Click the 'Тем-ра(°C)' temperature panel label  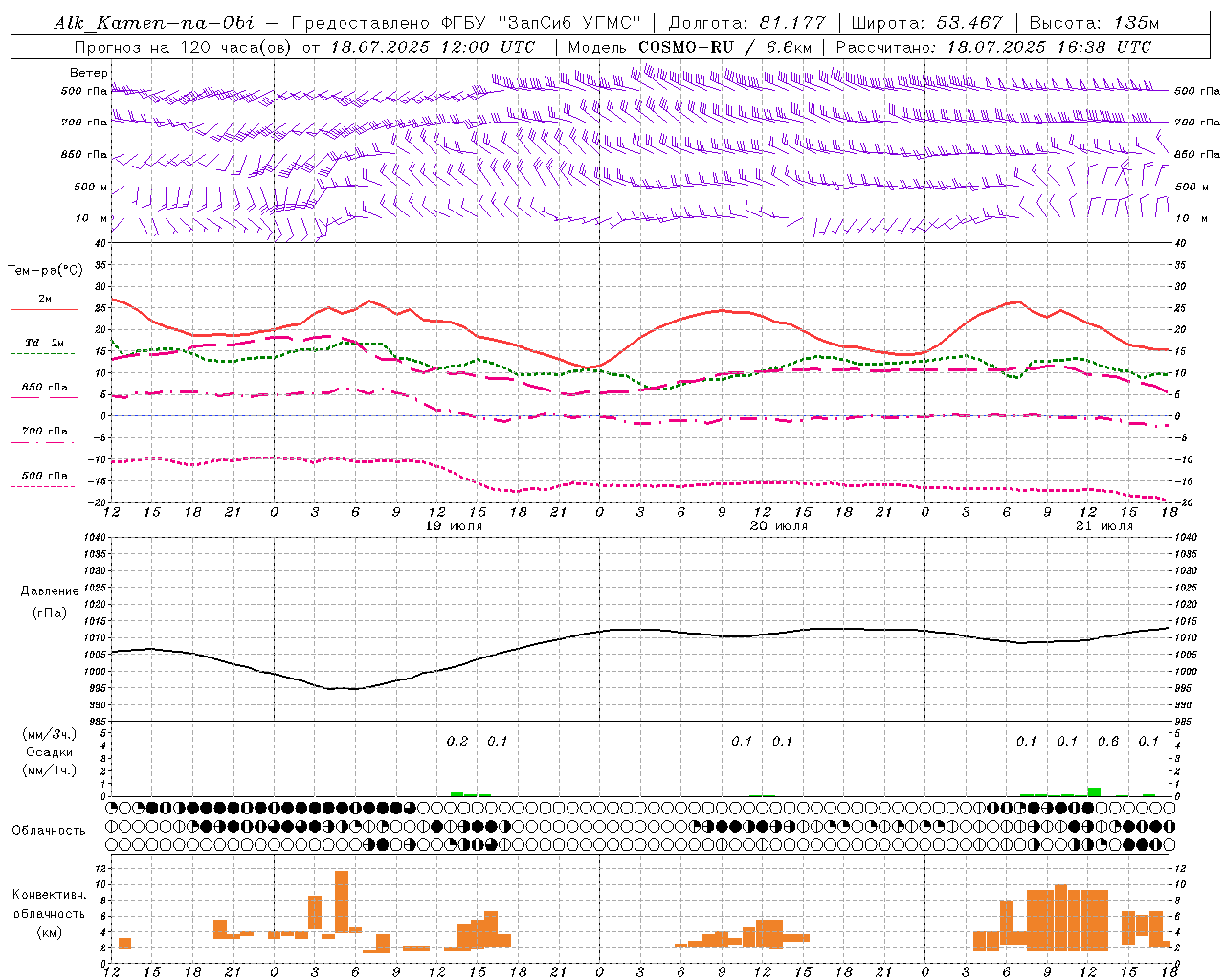(45, 271)
